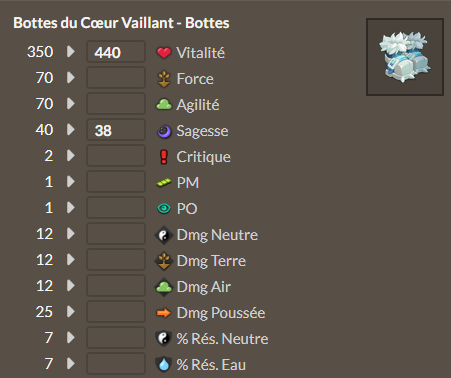Click the % Rés. Eau water drop icon
451x378 pixels.
tap(164, 365)
